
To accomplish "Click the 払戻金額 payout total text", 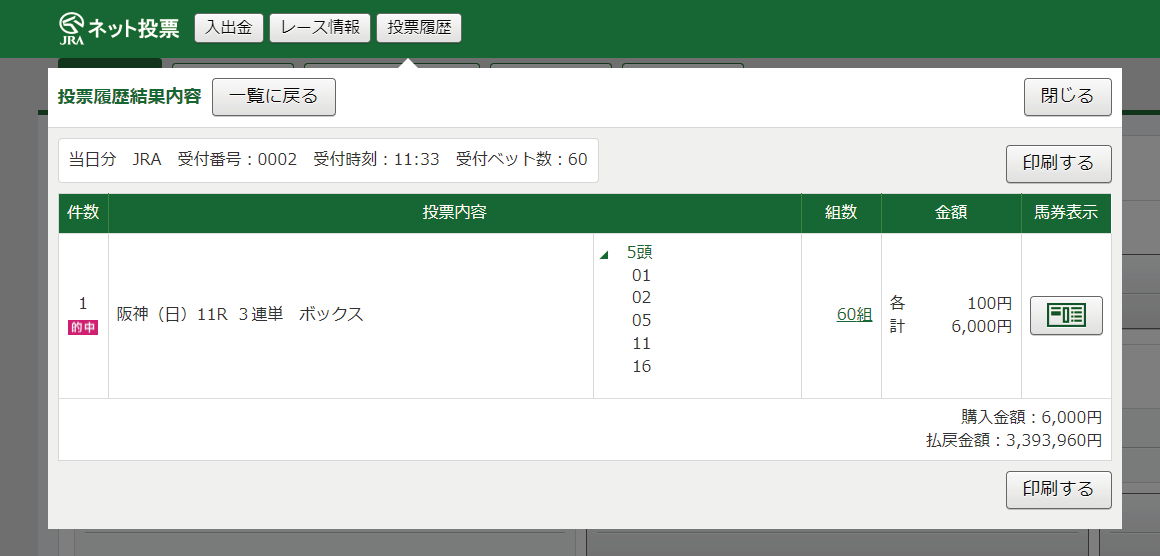I will [1013, 440].
